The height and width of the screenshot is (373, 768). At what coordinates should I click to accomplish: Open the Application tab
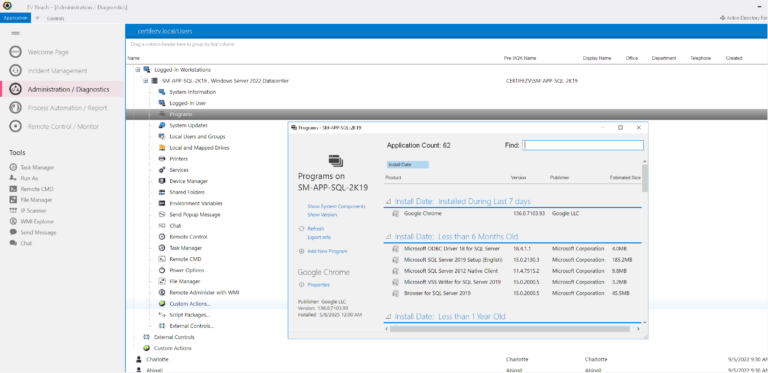click(15, 18)
